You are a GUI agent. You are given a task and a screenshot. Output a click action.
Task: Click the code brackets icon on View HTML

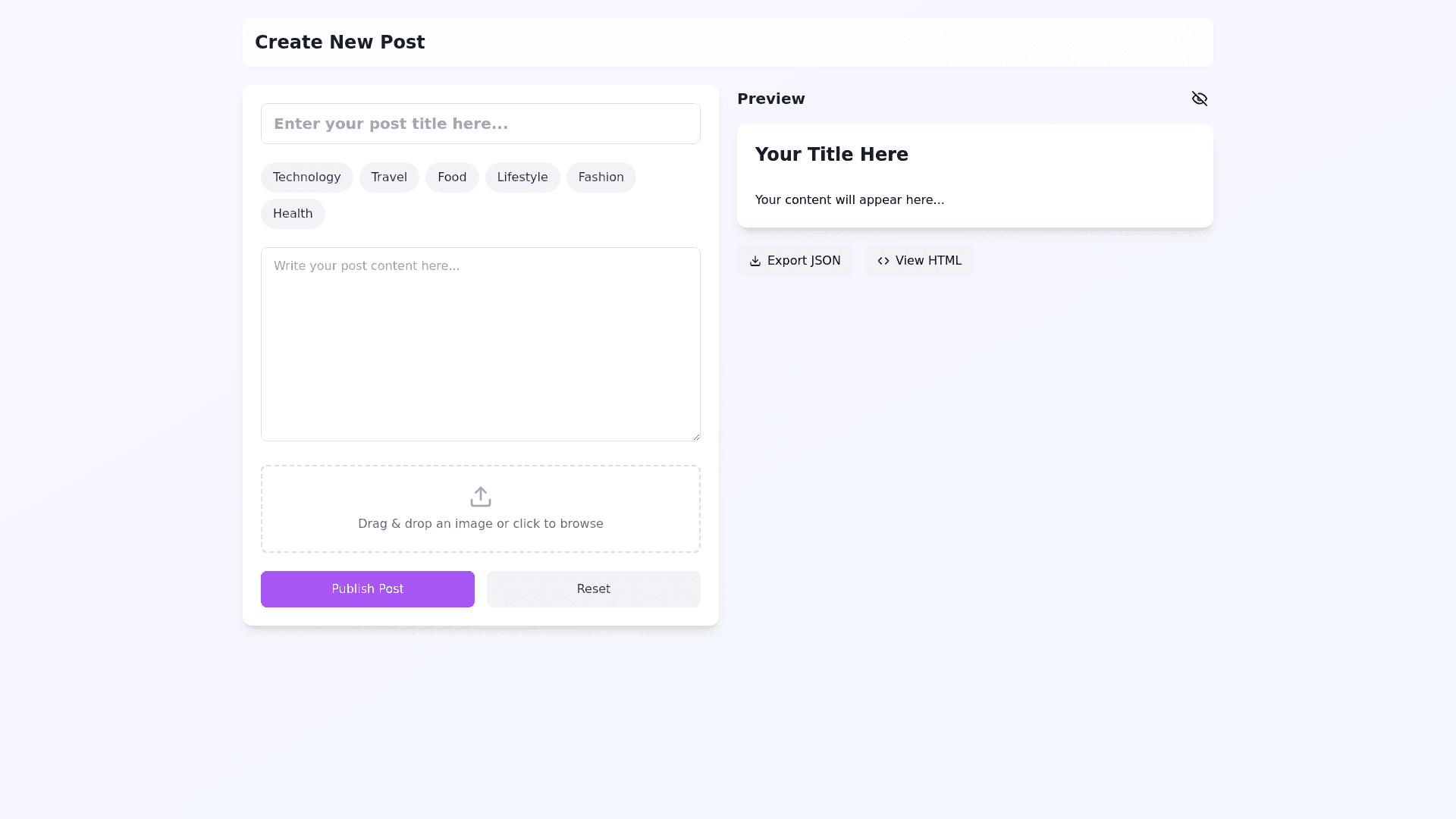(x=883, y=261)
